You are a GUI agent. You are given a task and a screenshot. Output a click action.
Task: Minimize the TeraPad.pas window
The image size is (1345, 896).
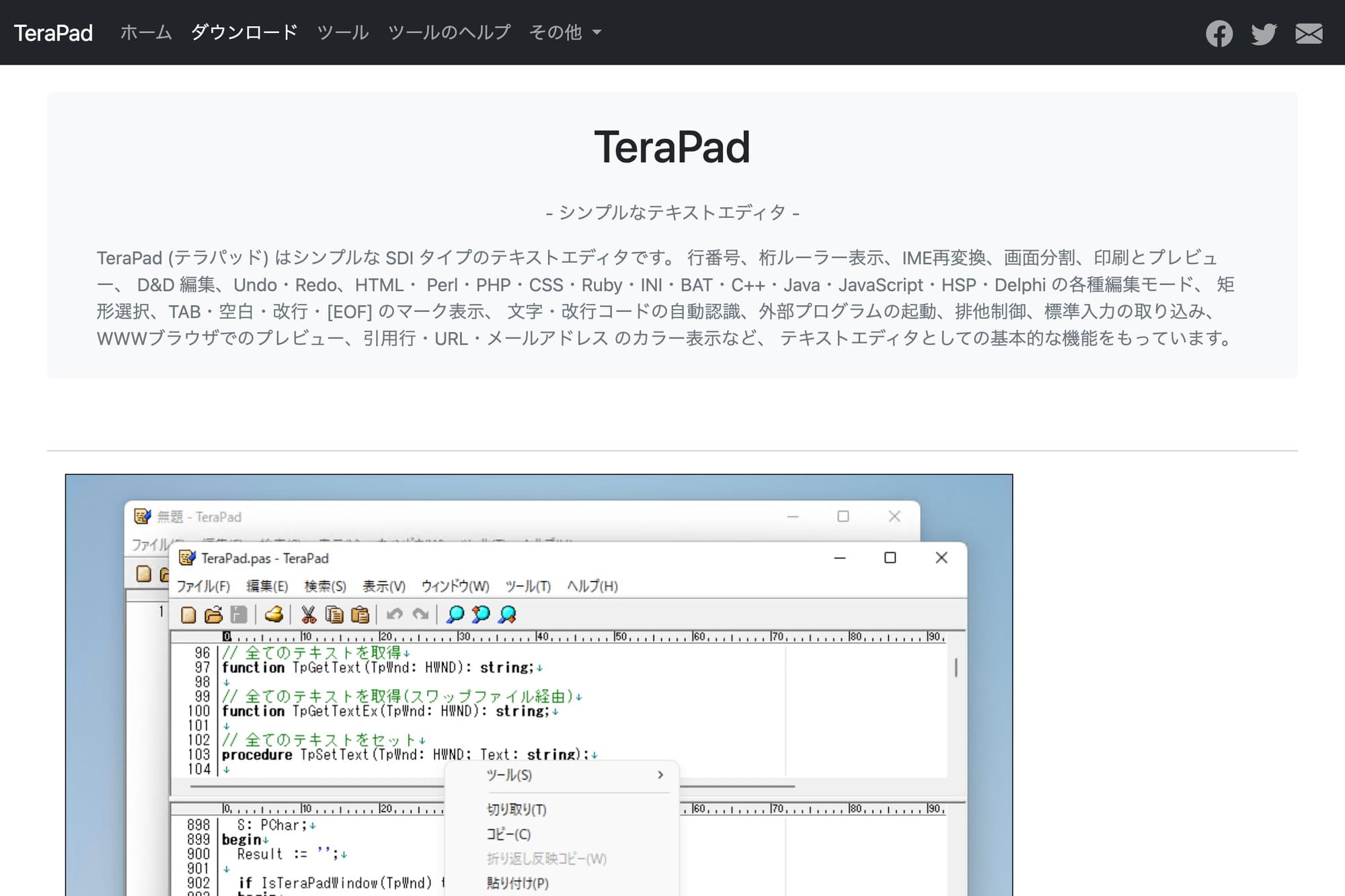[839, 558]
